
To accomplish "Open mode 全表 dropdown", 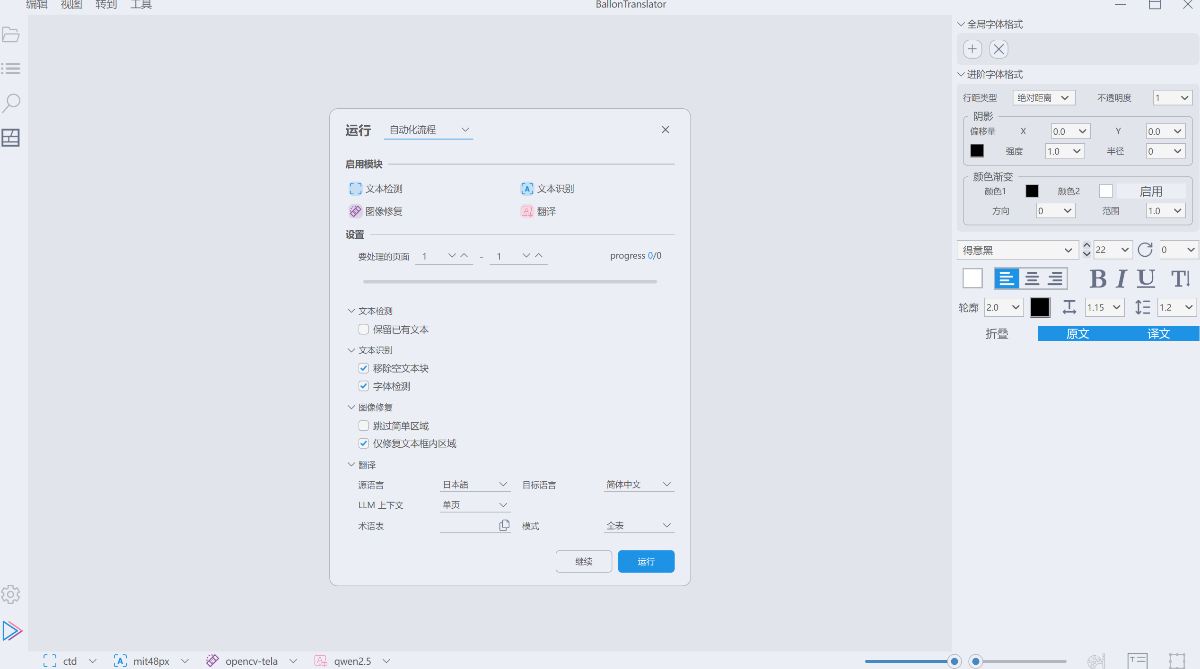I will click(639, 525).
